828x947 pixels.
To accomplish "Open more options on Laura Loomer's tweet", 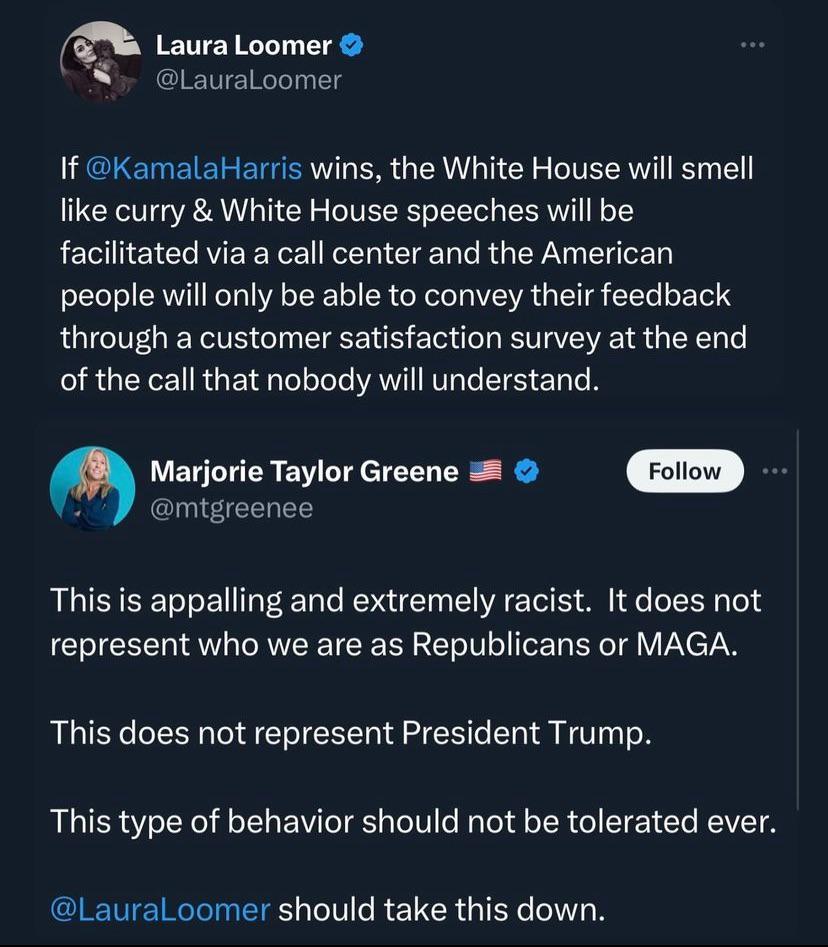I will pos(752,45).
